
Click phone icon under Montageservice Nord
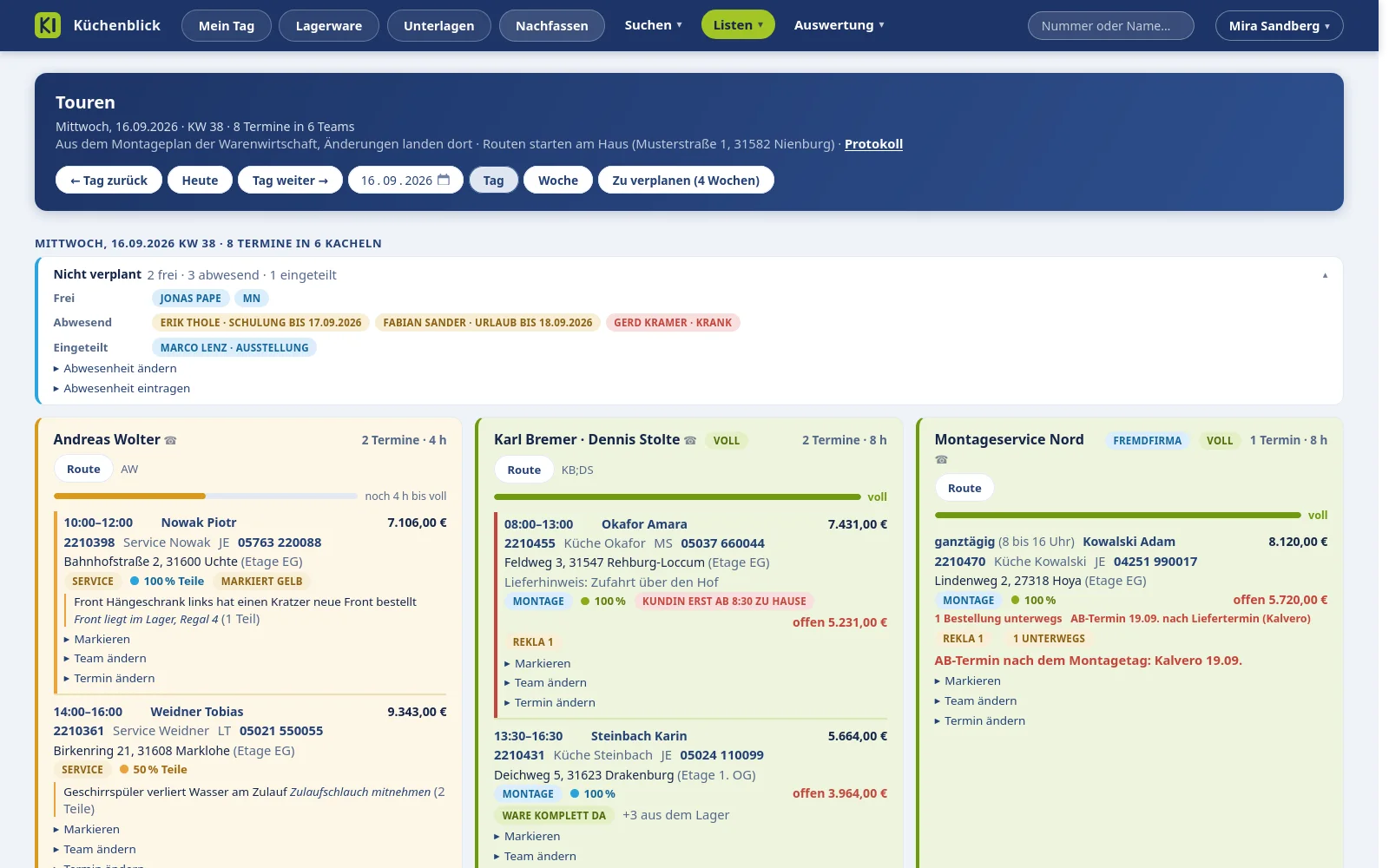click(941, 459)
